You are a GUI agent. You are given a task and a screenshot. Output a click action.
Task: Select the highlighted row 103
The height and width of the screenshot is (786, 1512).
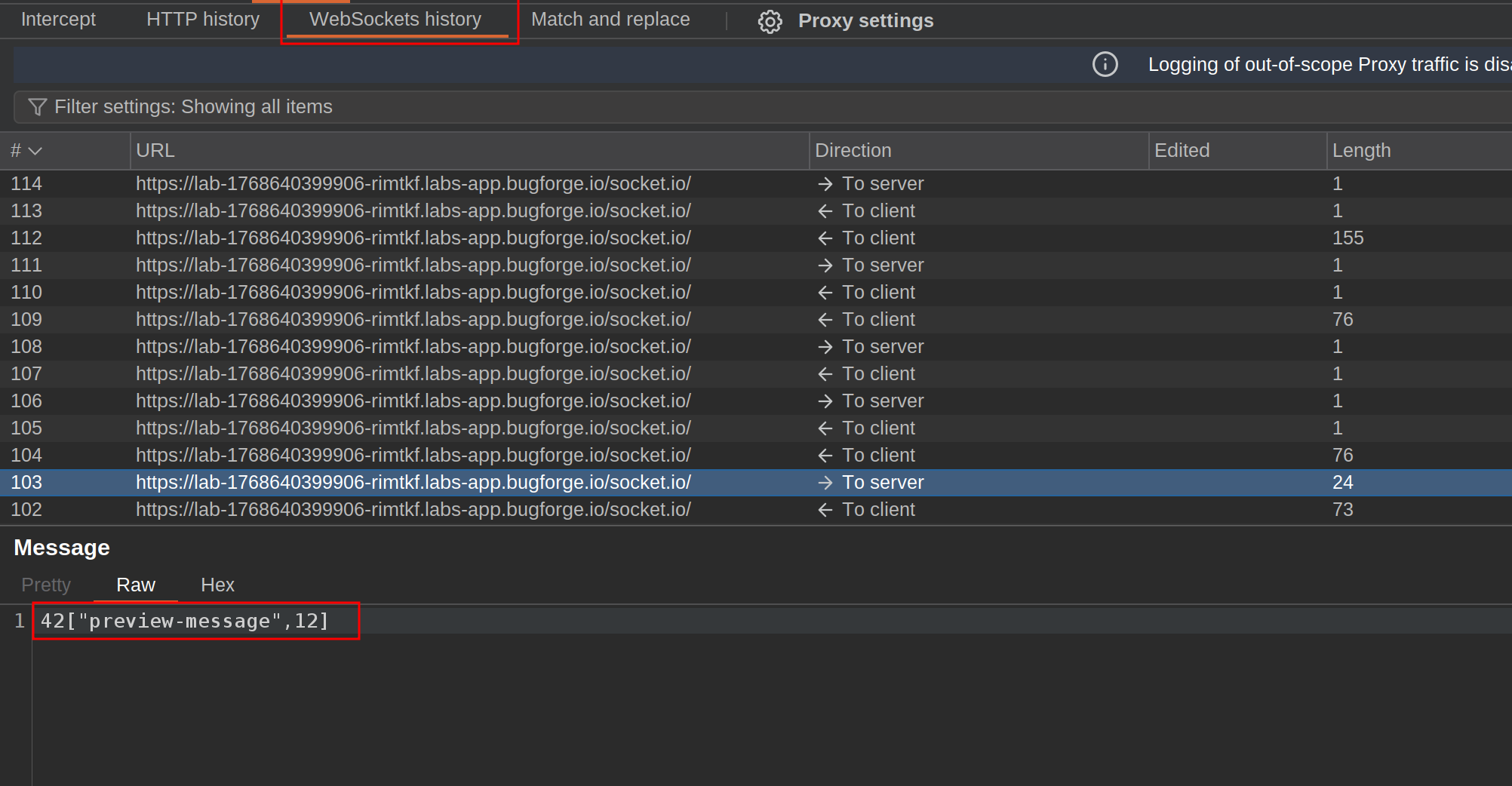(x=413, y=482)
